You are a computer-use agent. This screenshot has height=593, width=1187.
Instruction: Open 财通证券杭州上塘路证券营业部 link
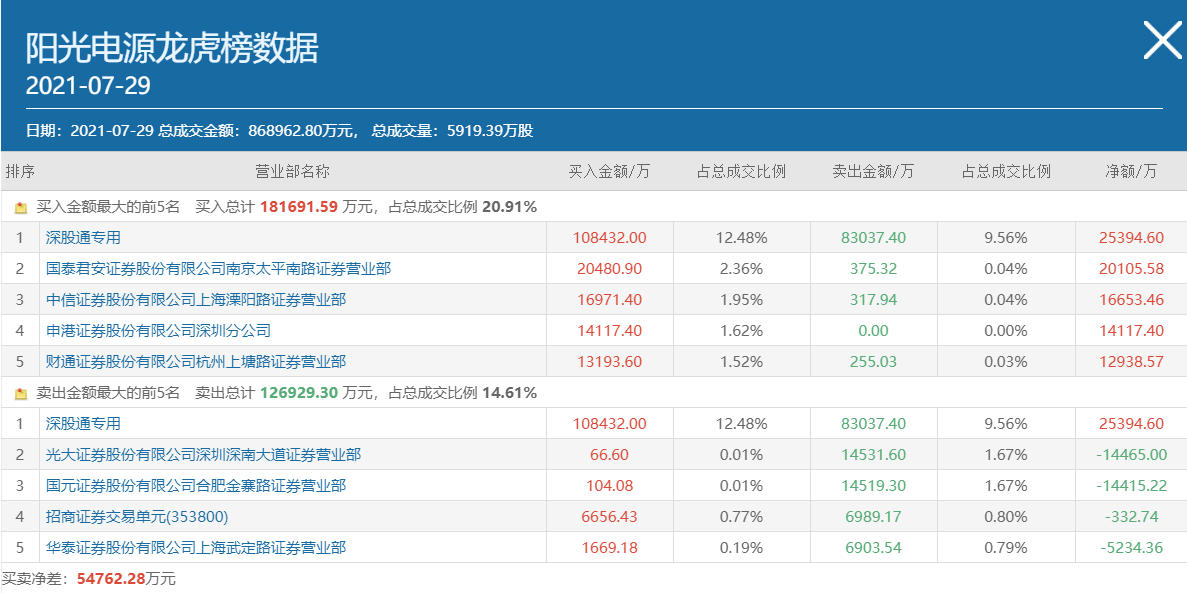coord(195,362)
